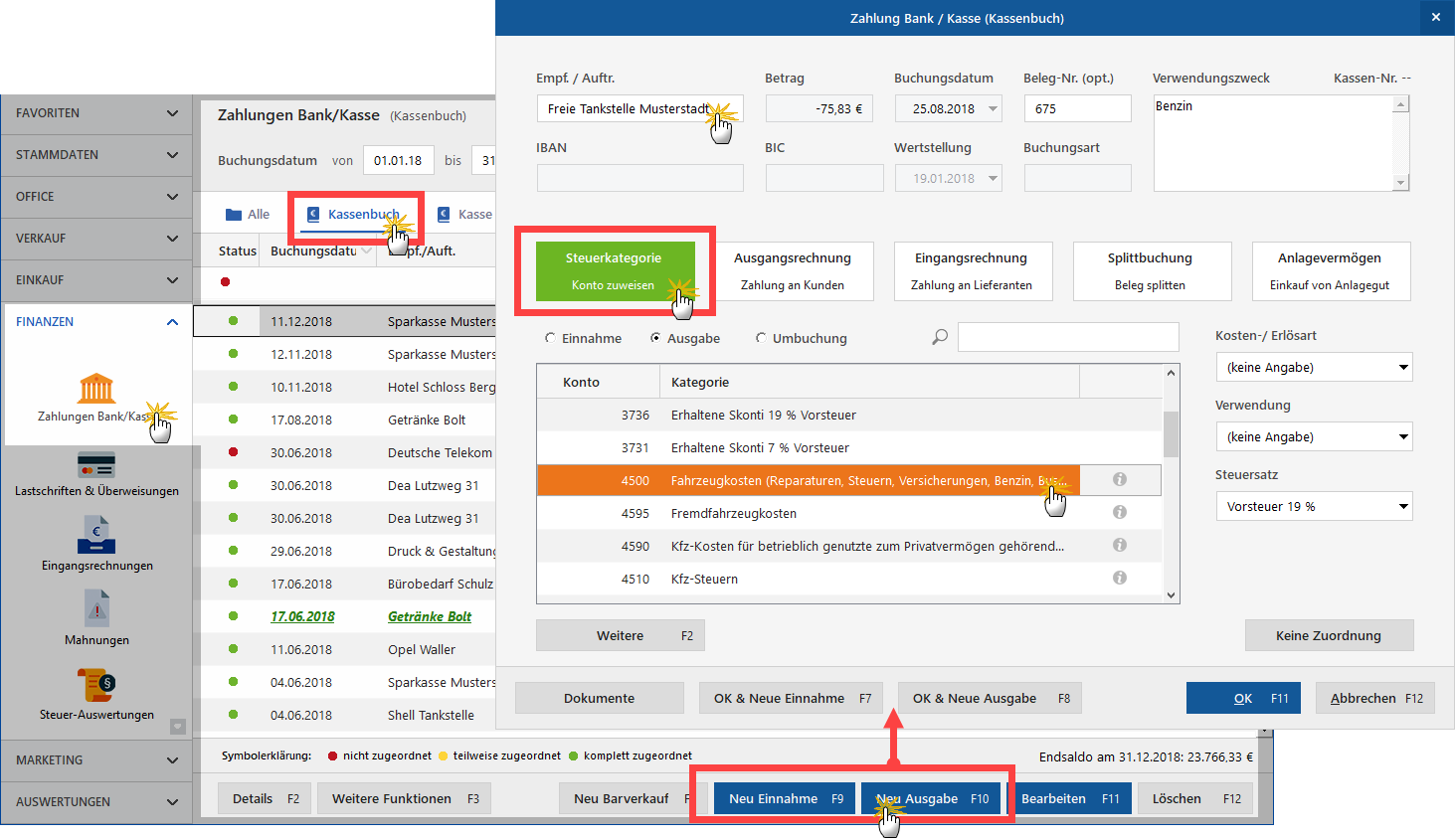
Task: Collapse FINANZEN sidebar section
Action: click(x=96, y=322)
